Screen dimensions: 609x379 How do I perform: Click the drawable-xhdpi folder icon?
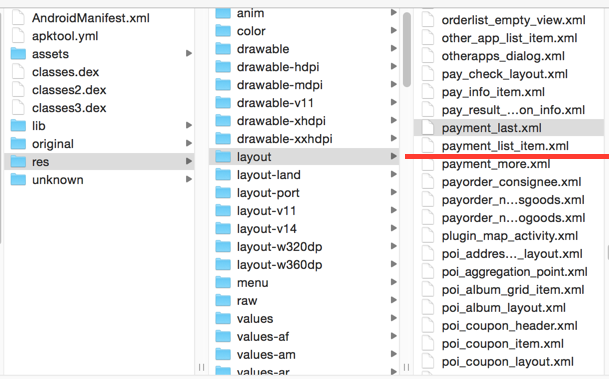pyautogui.click(x=223, y=121)
